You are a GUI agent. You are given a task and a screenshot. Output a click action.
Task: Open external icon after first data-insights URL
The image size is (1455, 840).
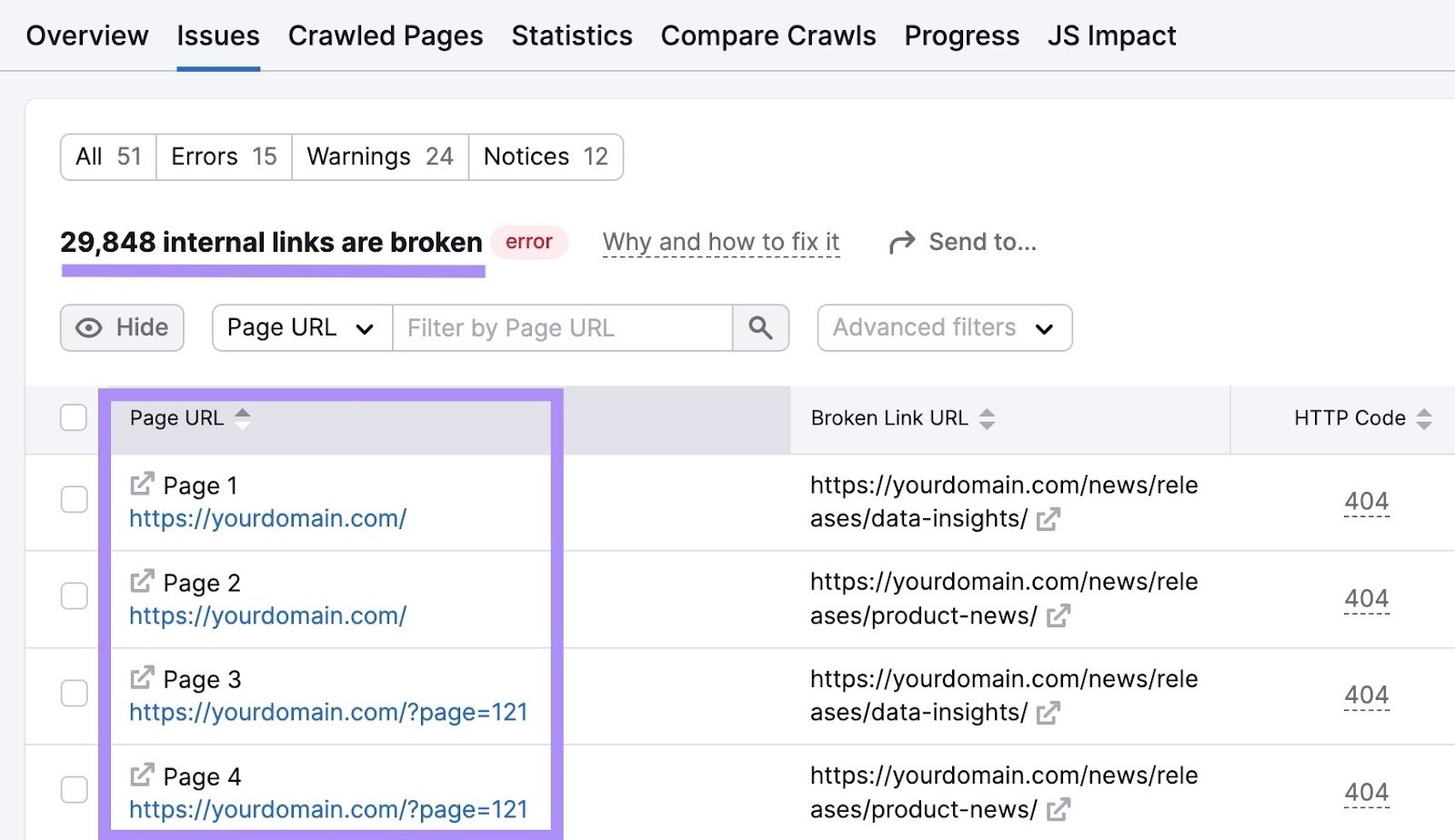tap(1049, 519)
